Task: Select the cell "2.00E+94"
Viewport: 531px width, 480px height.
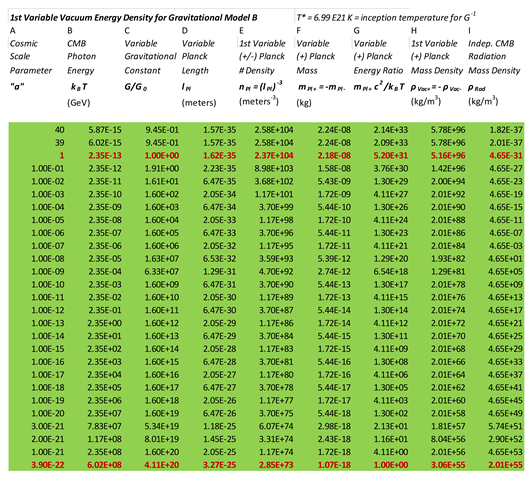Action: tap(448, 181)
